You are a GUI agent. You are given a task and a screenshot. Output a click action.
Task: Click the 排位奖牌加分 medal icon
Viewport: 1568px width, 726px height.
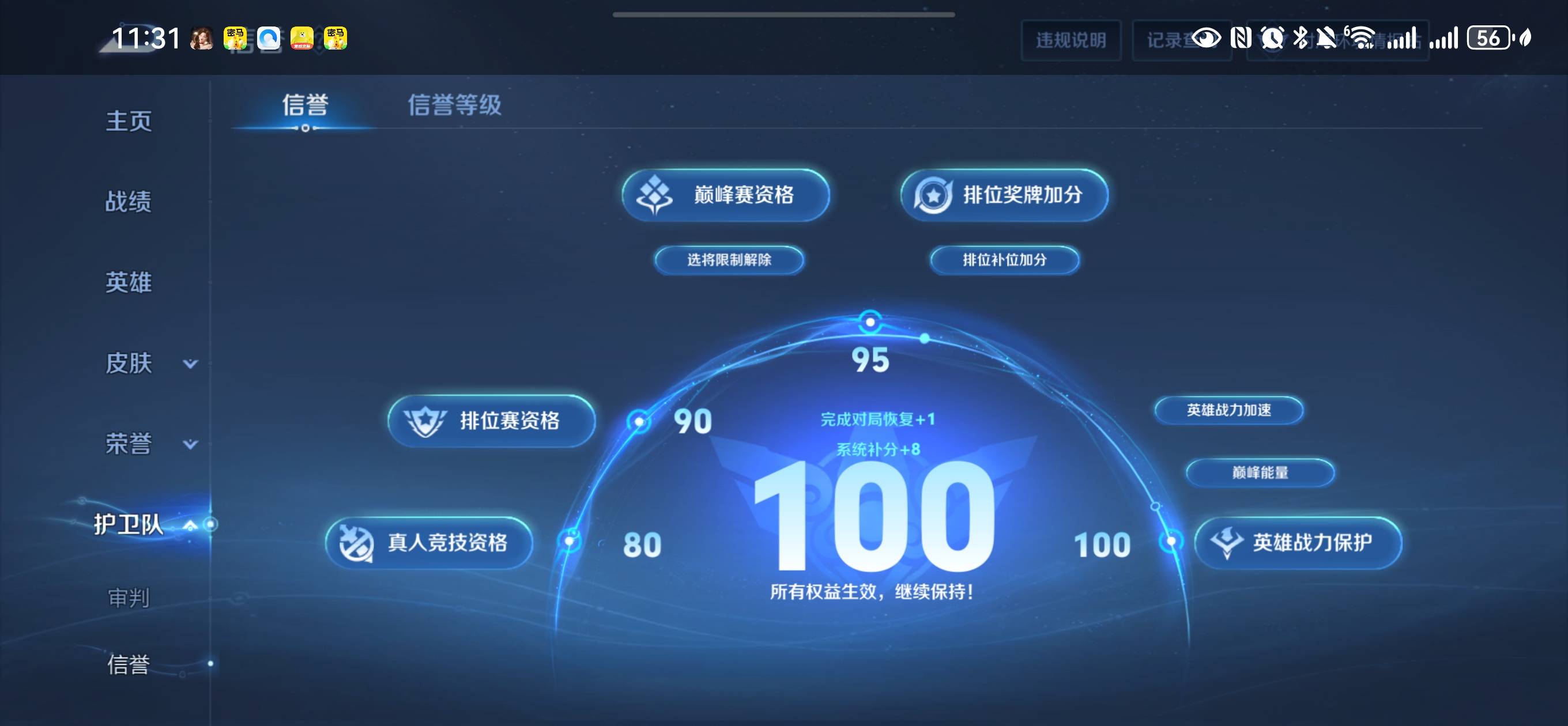[x=933, y=195]
